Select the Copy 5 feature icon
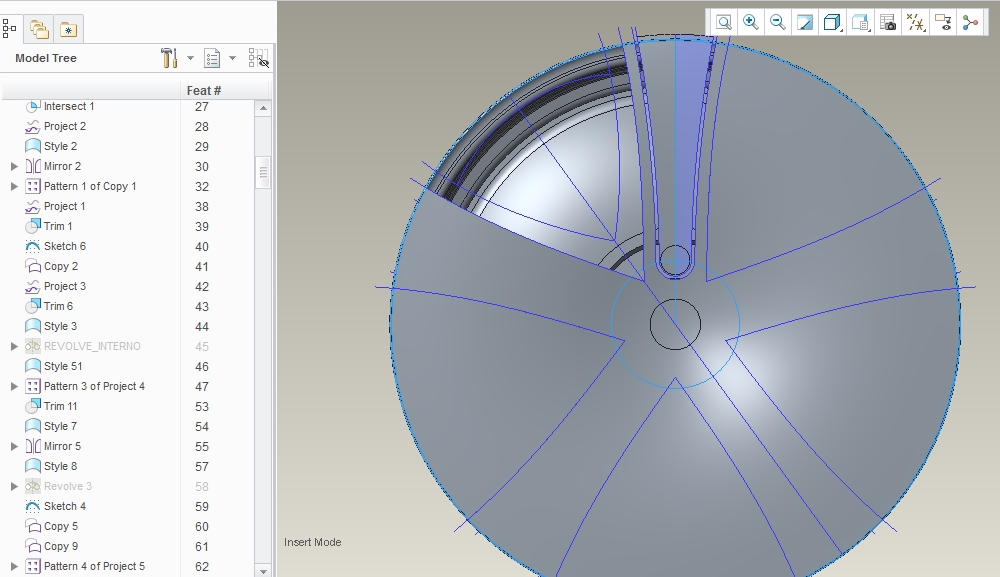The height and width of the screenshot is (577, 1000). (33, 526)
